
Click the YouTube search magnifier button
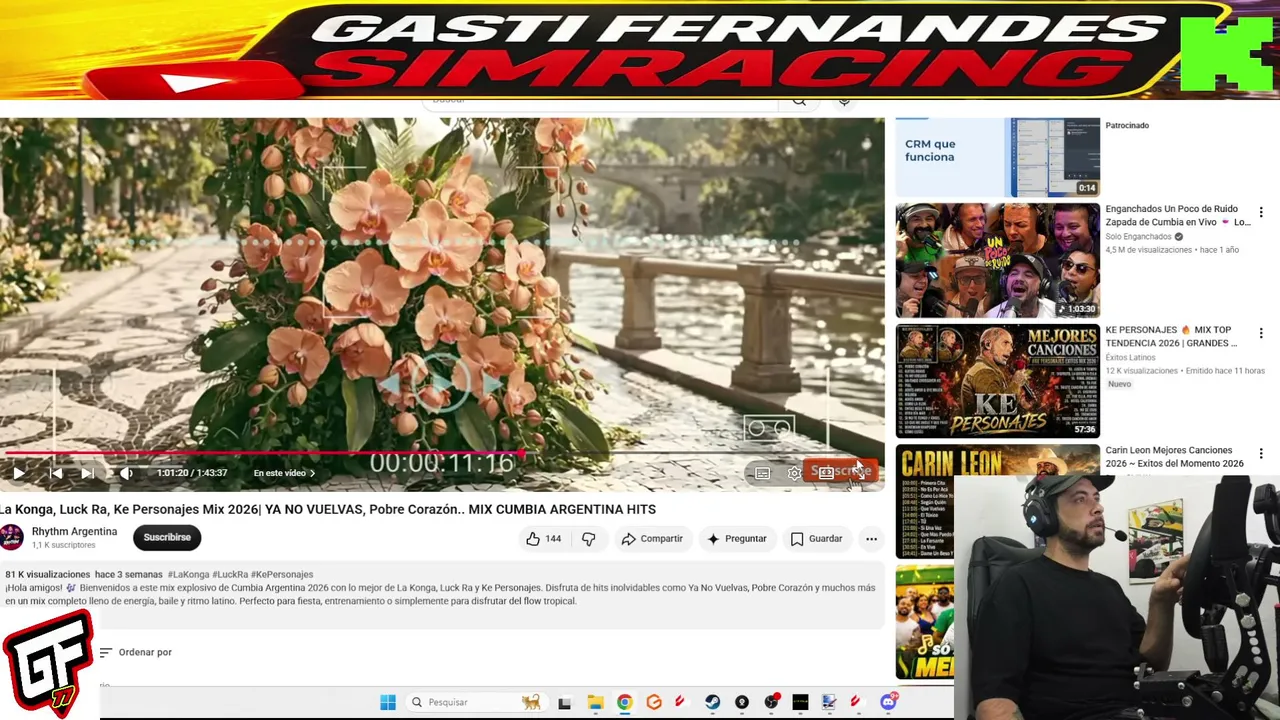pyautogui.click(x=799, y=101)
